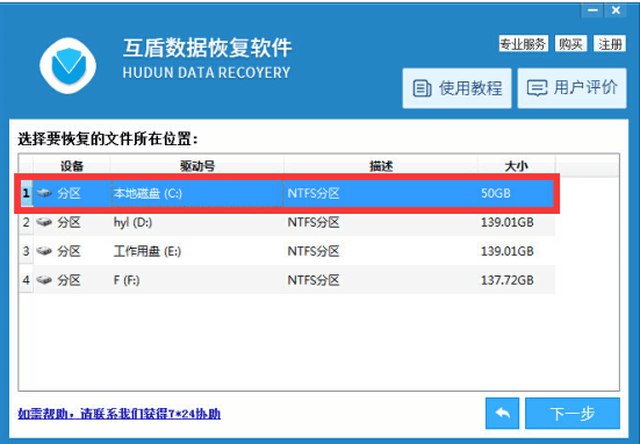
Task: Select the F (F:) partition row
Action: coord(287,280)
